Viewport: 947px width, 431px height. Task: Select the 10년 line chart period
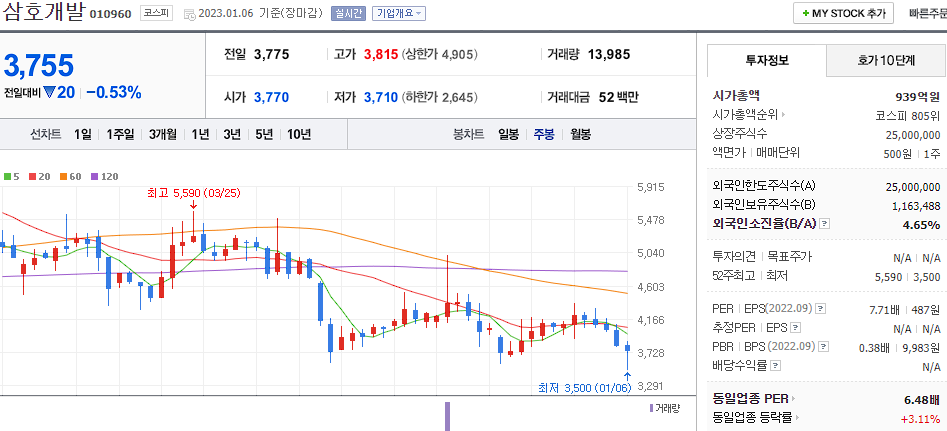[299, 135]
